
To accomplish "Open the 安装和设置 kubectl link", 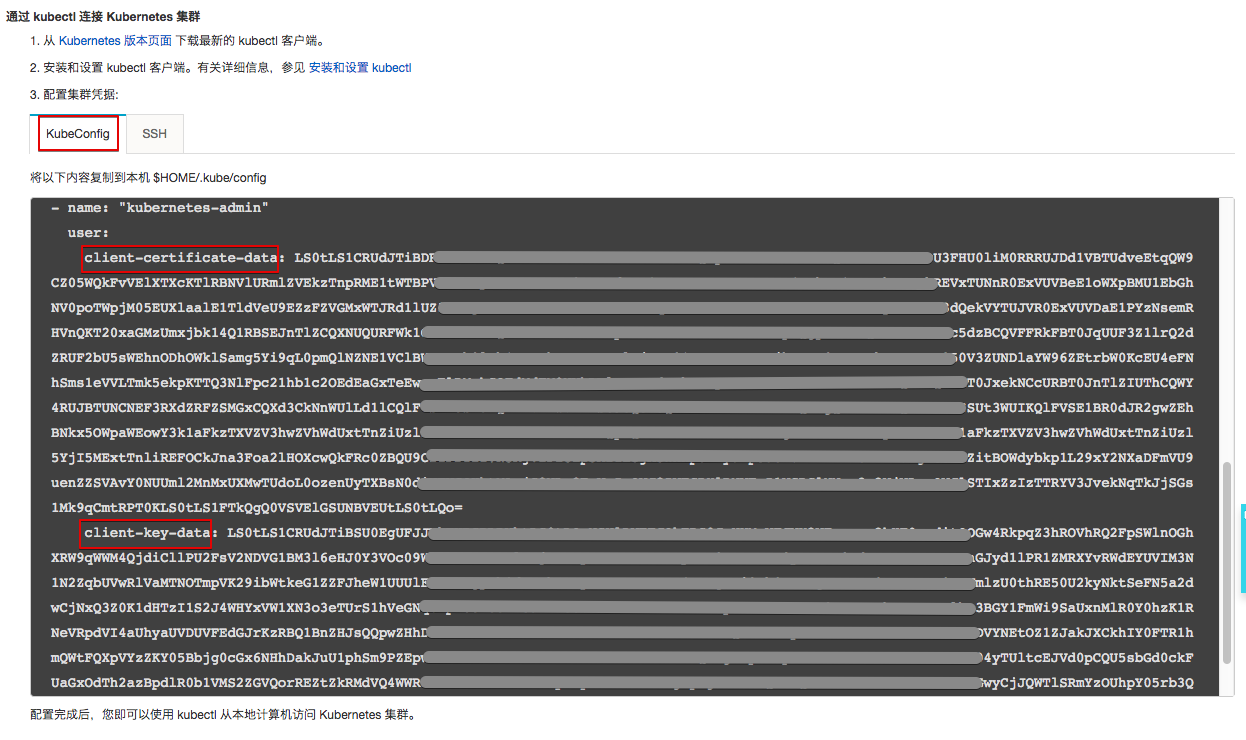I will (x=360, y=68).
